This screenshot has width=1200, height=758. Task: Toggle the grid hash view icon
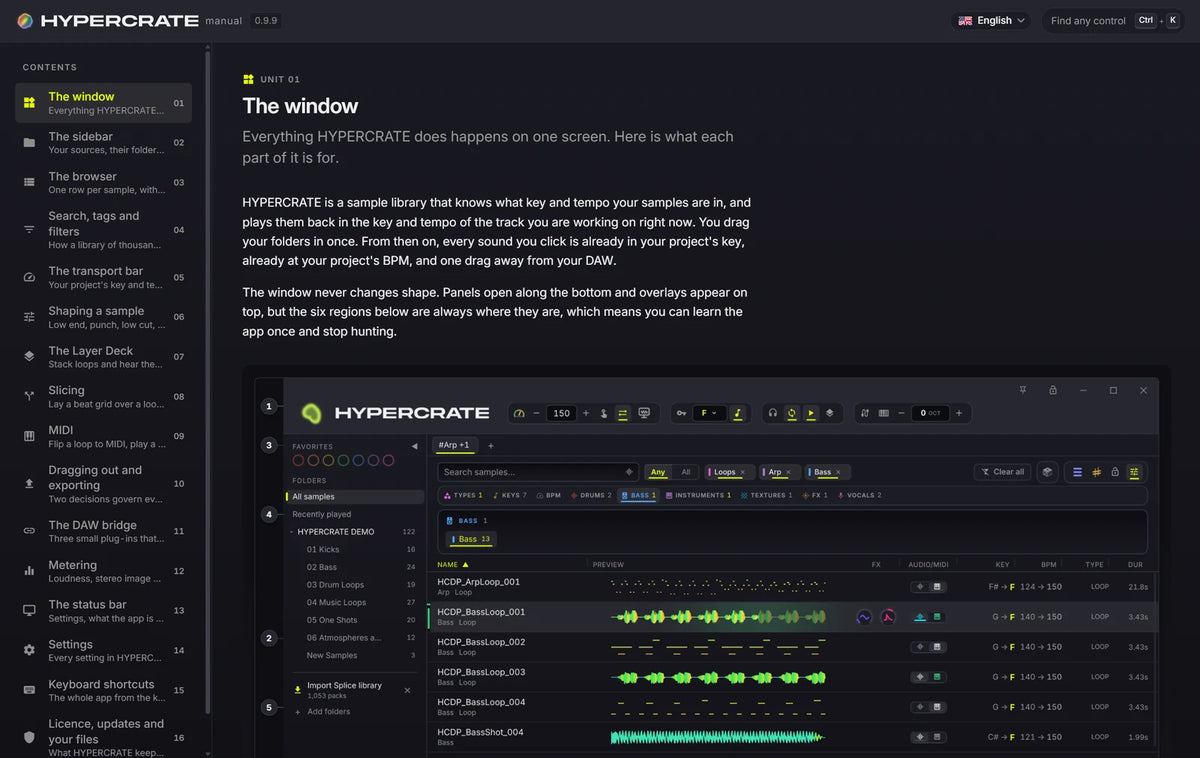click(1096, 472)
